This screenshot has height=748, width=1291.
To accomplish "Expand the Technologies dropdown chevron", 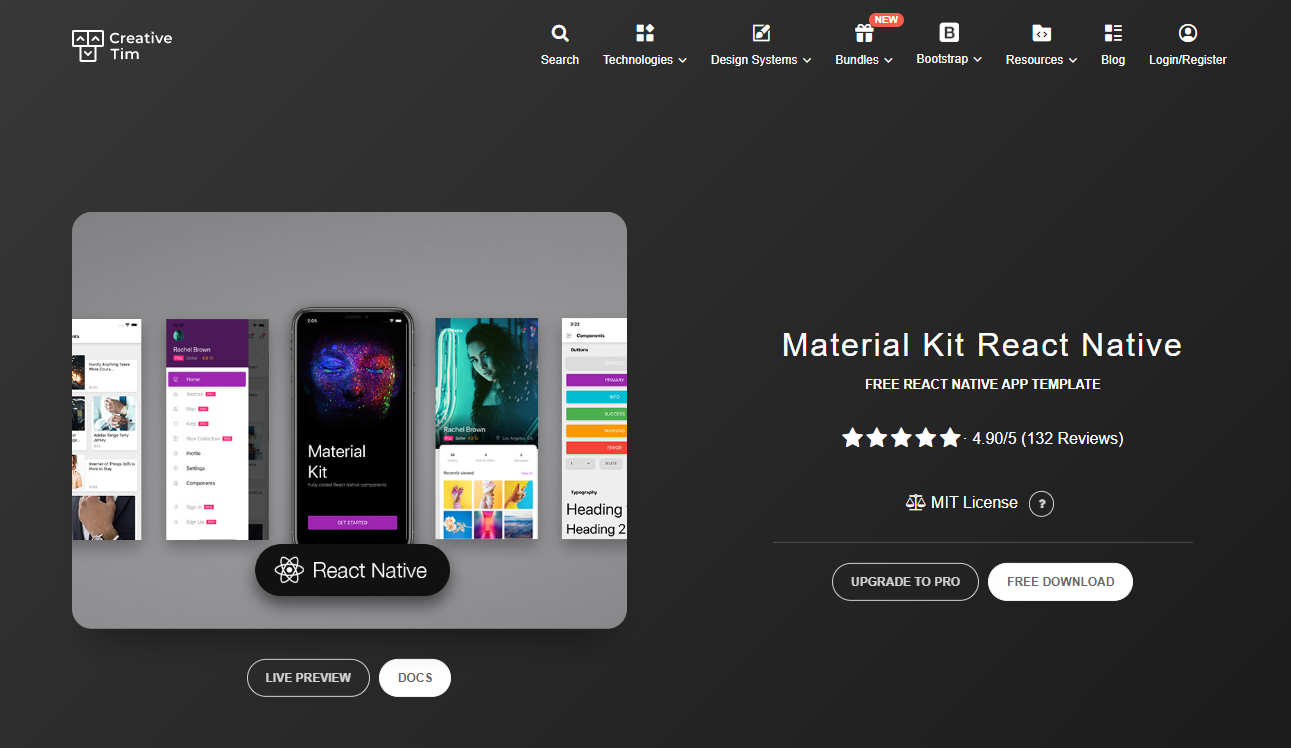I will point(683,61).
